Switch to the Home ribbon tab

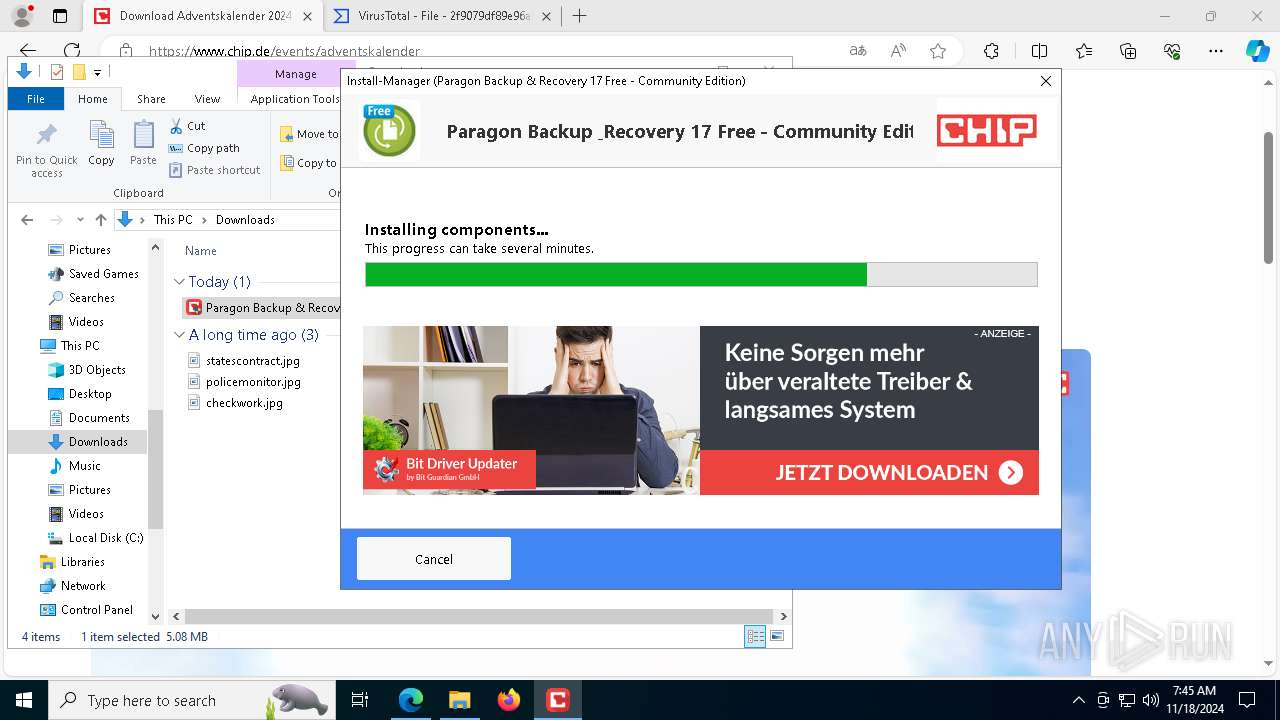tap(93, 99)
